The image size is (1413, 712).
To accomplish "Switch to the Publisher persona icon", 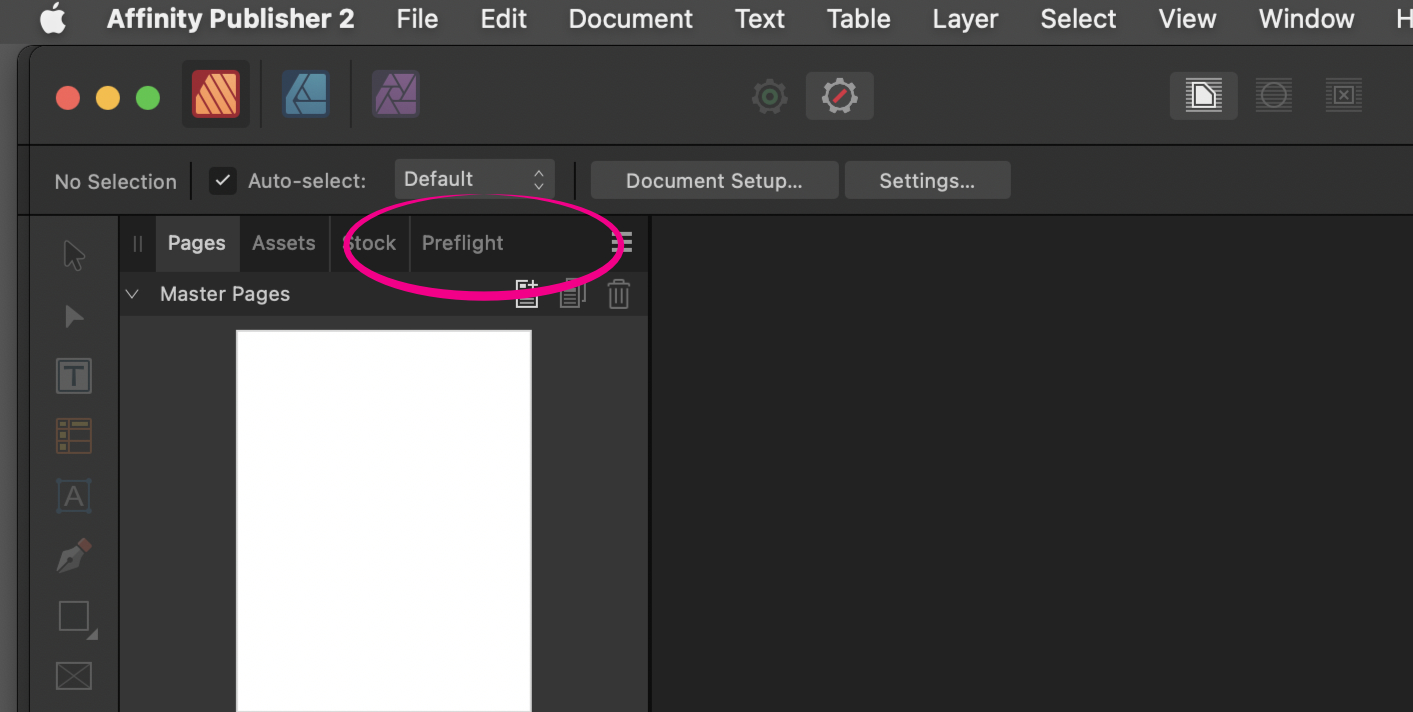I will [x=216, y=95].
